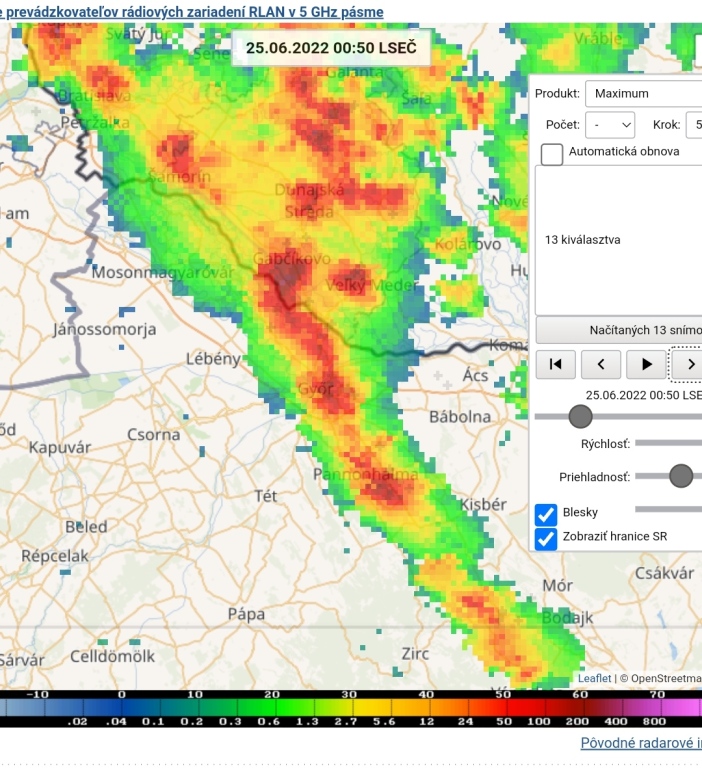
Task: Click the 13 kiválasztva selection list
Action: pyautogui.click(x=618, y=240)
